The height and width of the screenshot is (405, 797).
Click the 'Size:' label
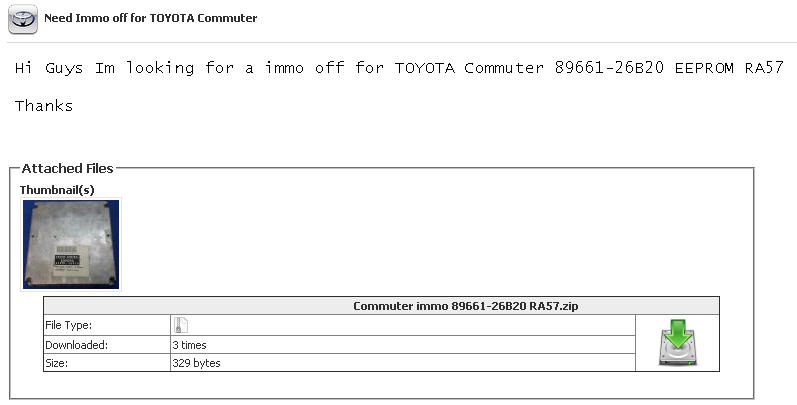59,363
